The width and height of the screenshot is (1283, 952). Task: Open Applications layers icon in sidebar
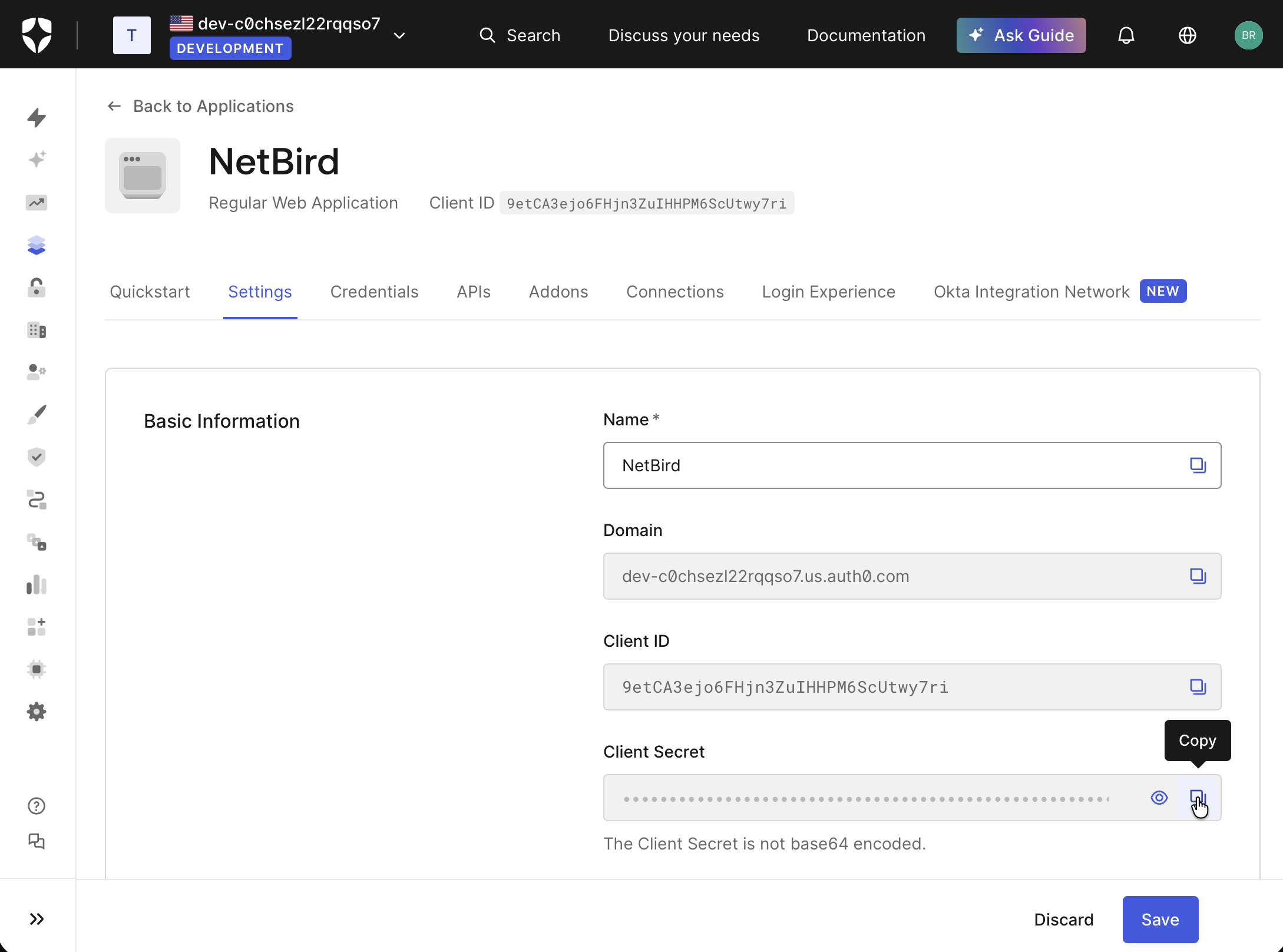point(37,245)
